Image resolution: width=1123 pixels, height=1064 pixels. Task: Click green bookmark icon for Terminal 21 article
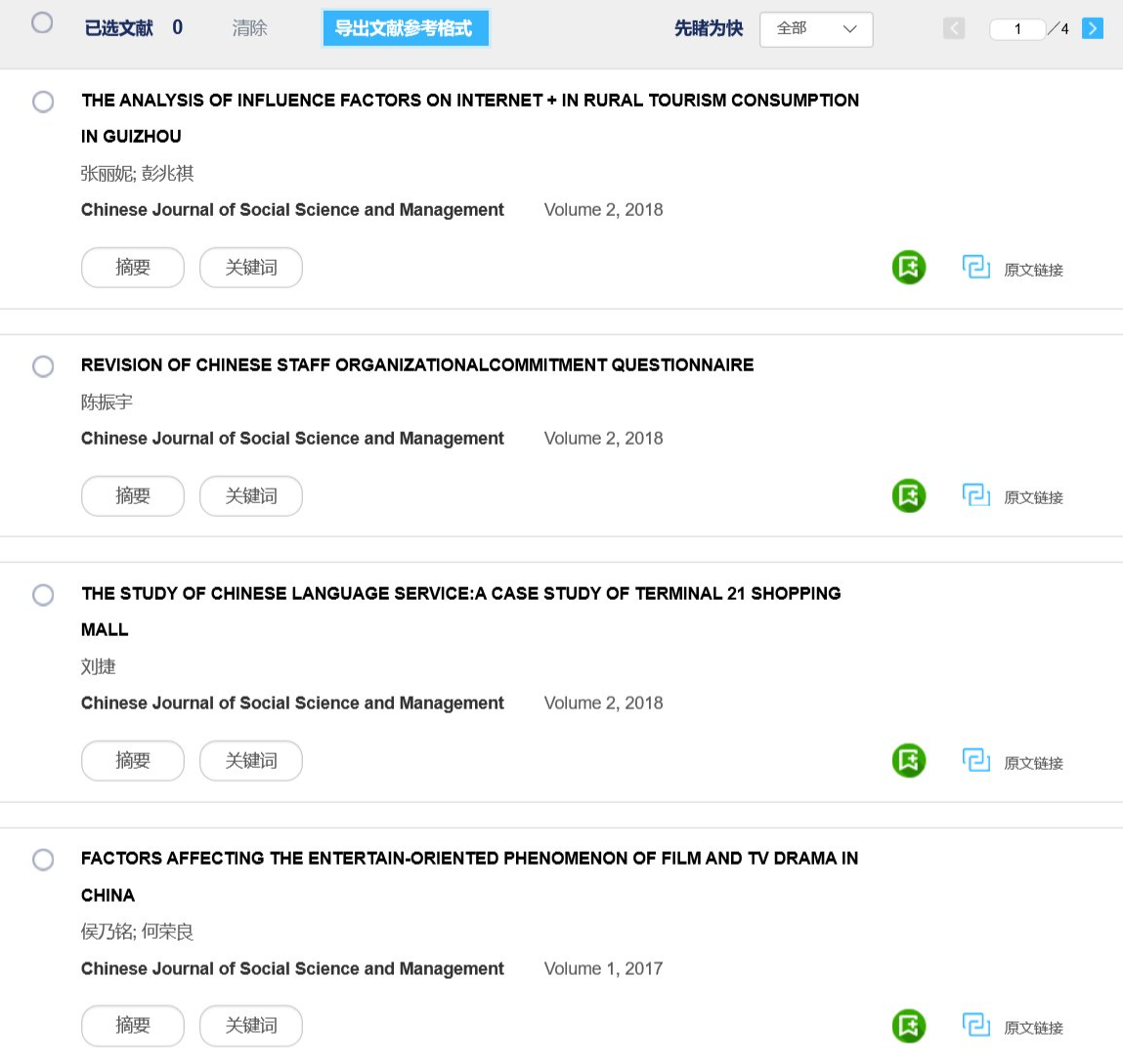pos(908,760)
